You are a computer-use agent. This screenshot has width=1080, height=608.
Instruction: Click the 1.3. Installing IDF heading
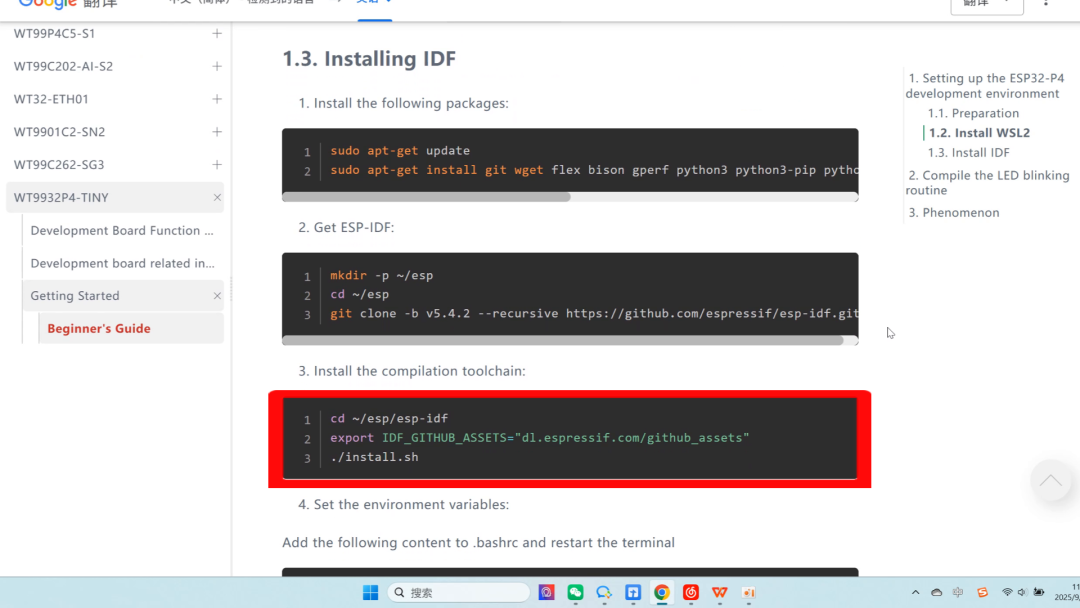coord(369,59)
